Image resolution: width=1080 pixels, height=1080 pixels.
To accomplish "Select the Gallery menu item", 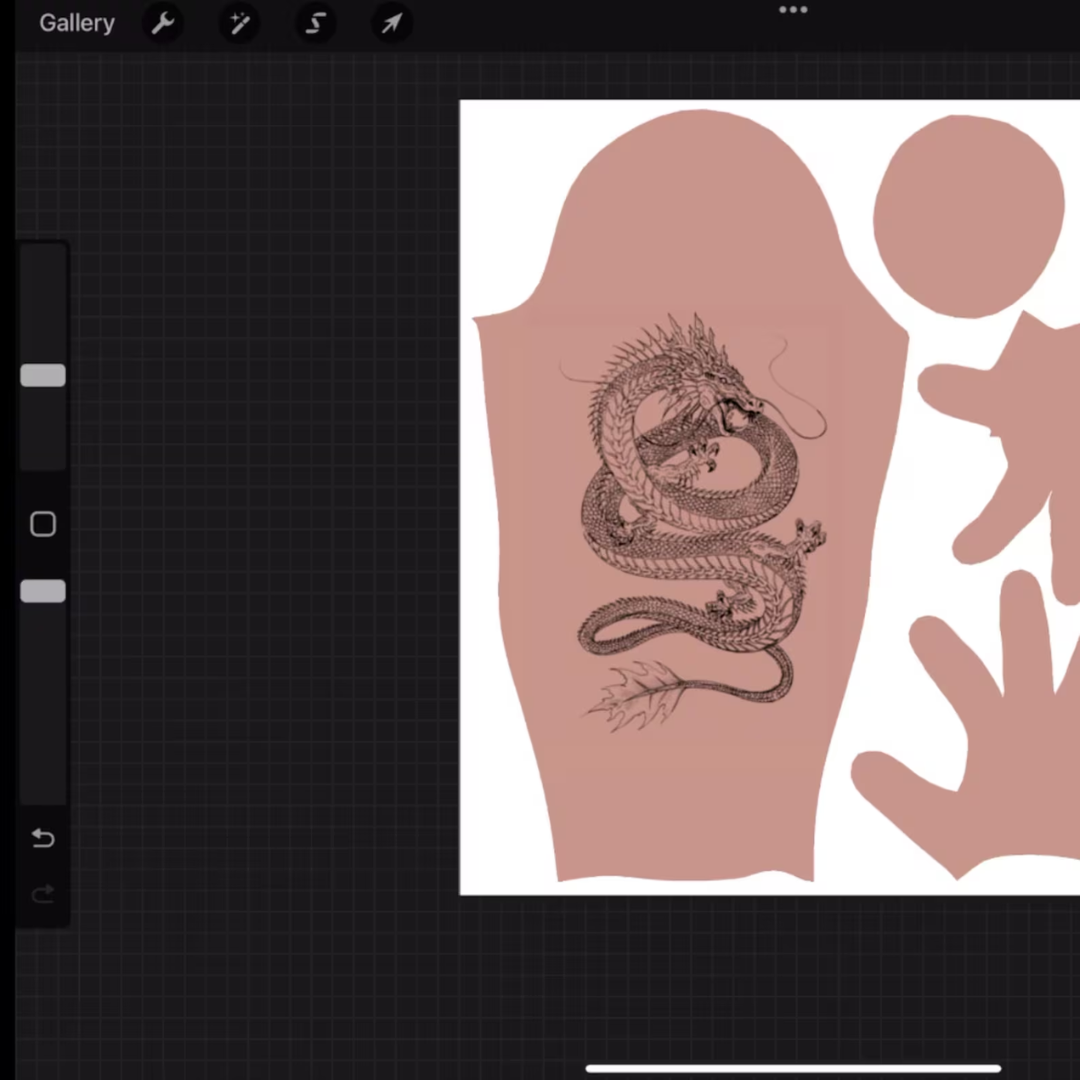I will (x=77, y=23).
